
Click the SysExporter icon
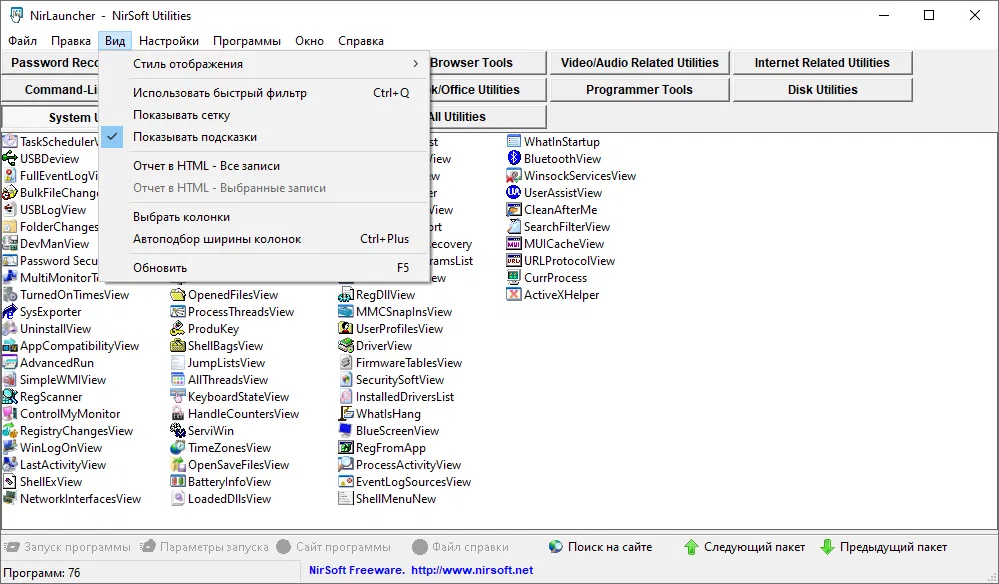pyautogui.click(x=10, y=312)
